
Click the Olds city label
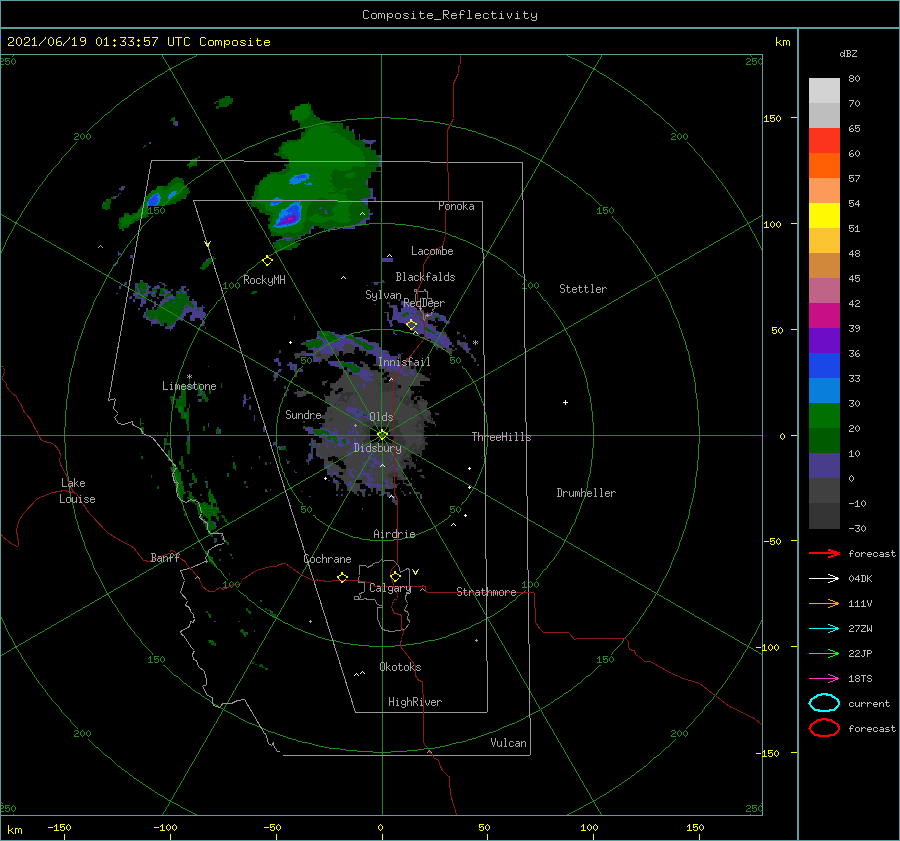pos(381,417)
